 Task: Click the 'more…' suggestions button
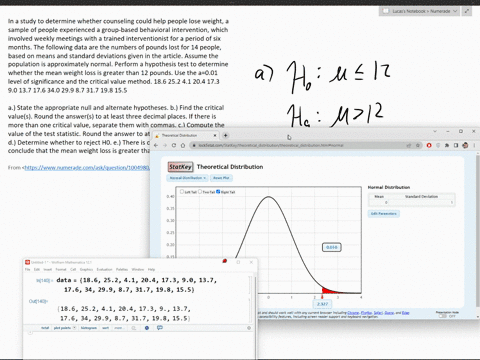pyautogui.click(x=118, y=328)
